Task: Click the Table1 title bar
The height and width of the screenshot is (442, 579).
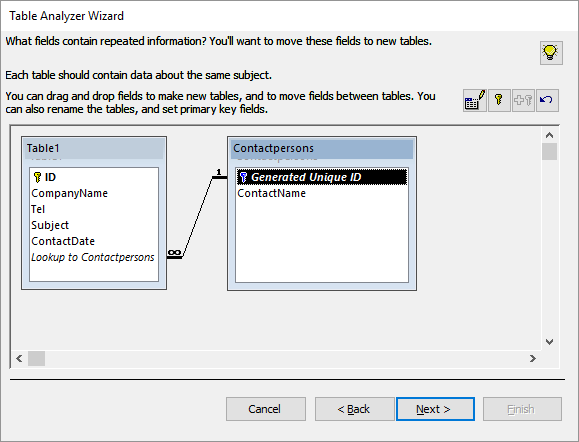Action: pos(94,148)
